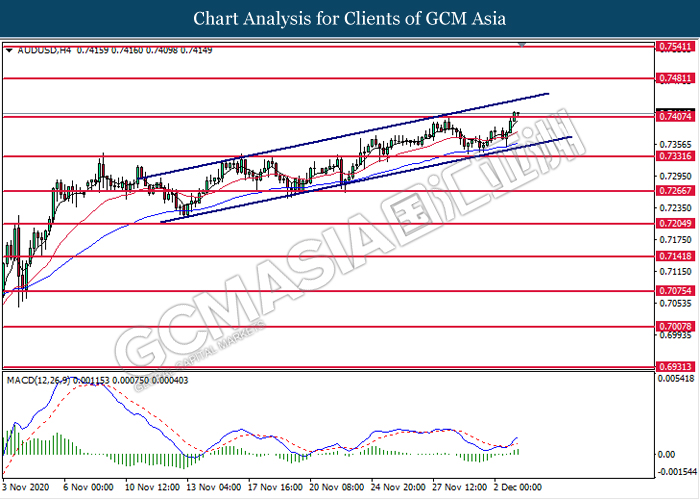
Task: Click the 6 Nov 00:00 time label
Action: pyautogui.click(x=88, y=487)
